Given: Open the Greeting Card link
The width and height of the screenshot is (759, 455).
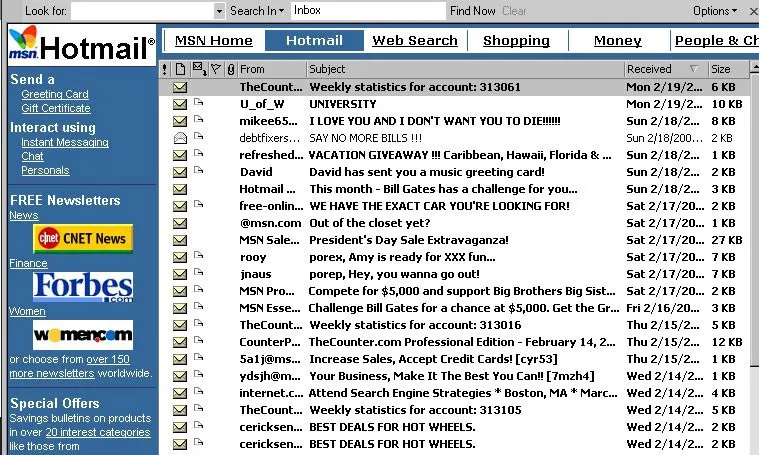Looking at the screenshot, I should click(55, 94).
